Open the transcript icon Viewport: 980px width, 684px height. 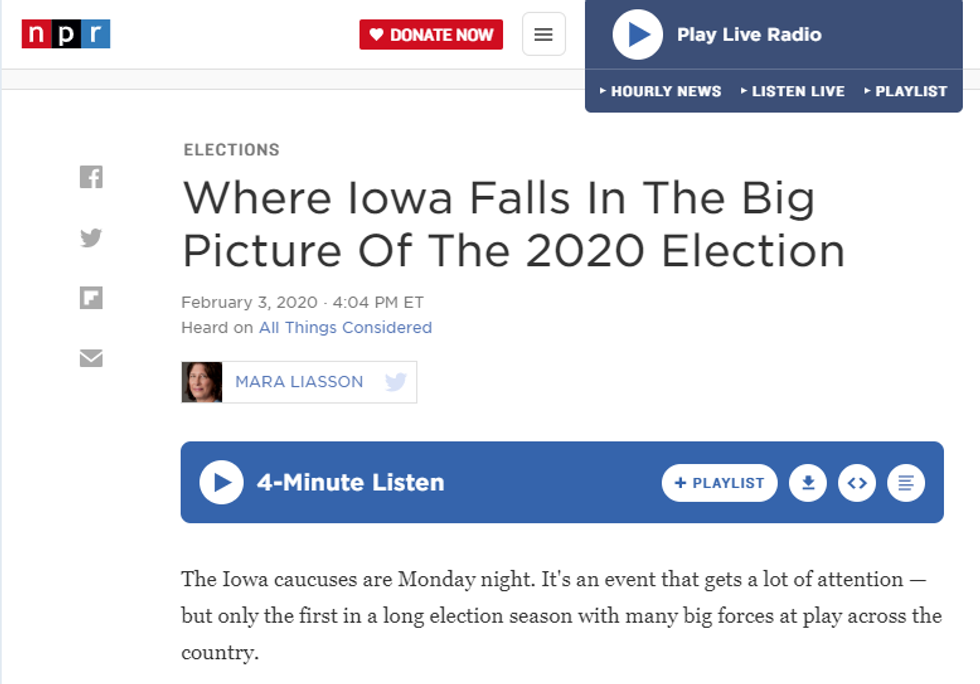click(x=905, y=482)
